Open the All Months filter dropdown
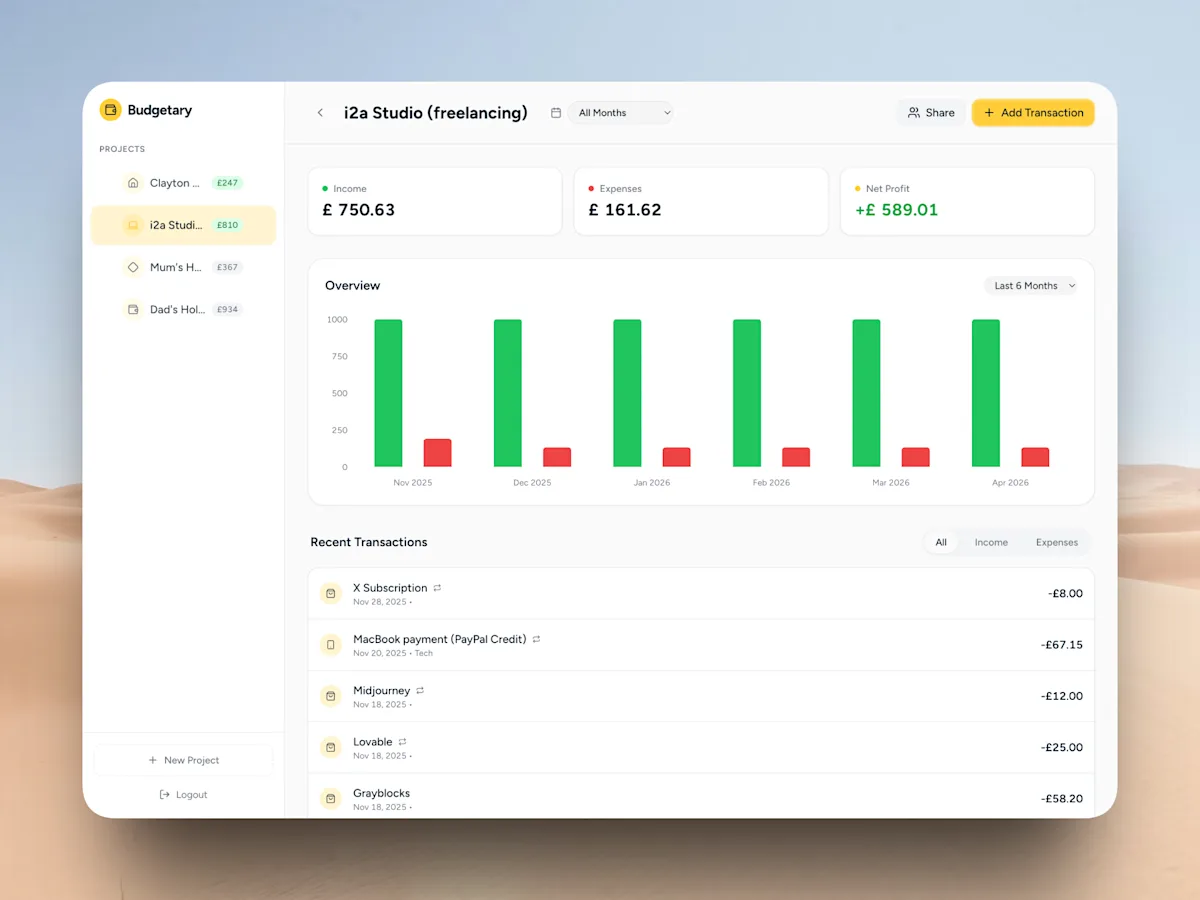Screen dimensions: 1200x900 coord(621,113)
